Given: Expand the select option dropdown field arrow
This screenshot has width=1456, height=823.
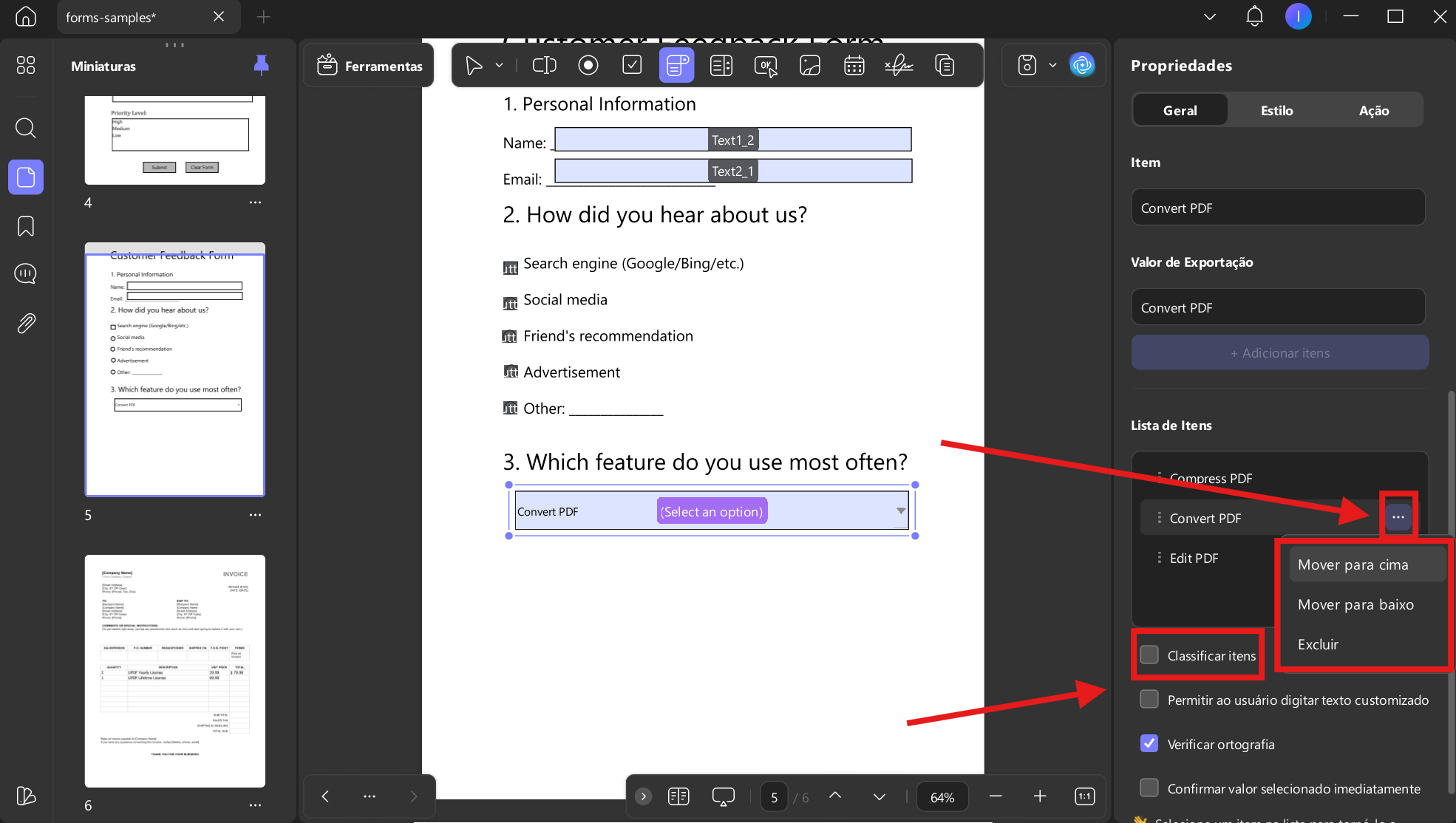Looking at the screenshot, I should click(x=901, y=510).
